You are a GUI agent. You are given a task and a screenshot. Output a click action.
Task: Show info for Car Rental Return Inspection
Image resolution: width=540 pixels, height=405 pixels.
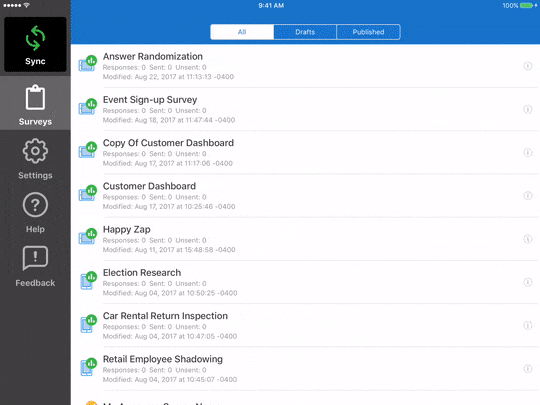tap(528, 325)
